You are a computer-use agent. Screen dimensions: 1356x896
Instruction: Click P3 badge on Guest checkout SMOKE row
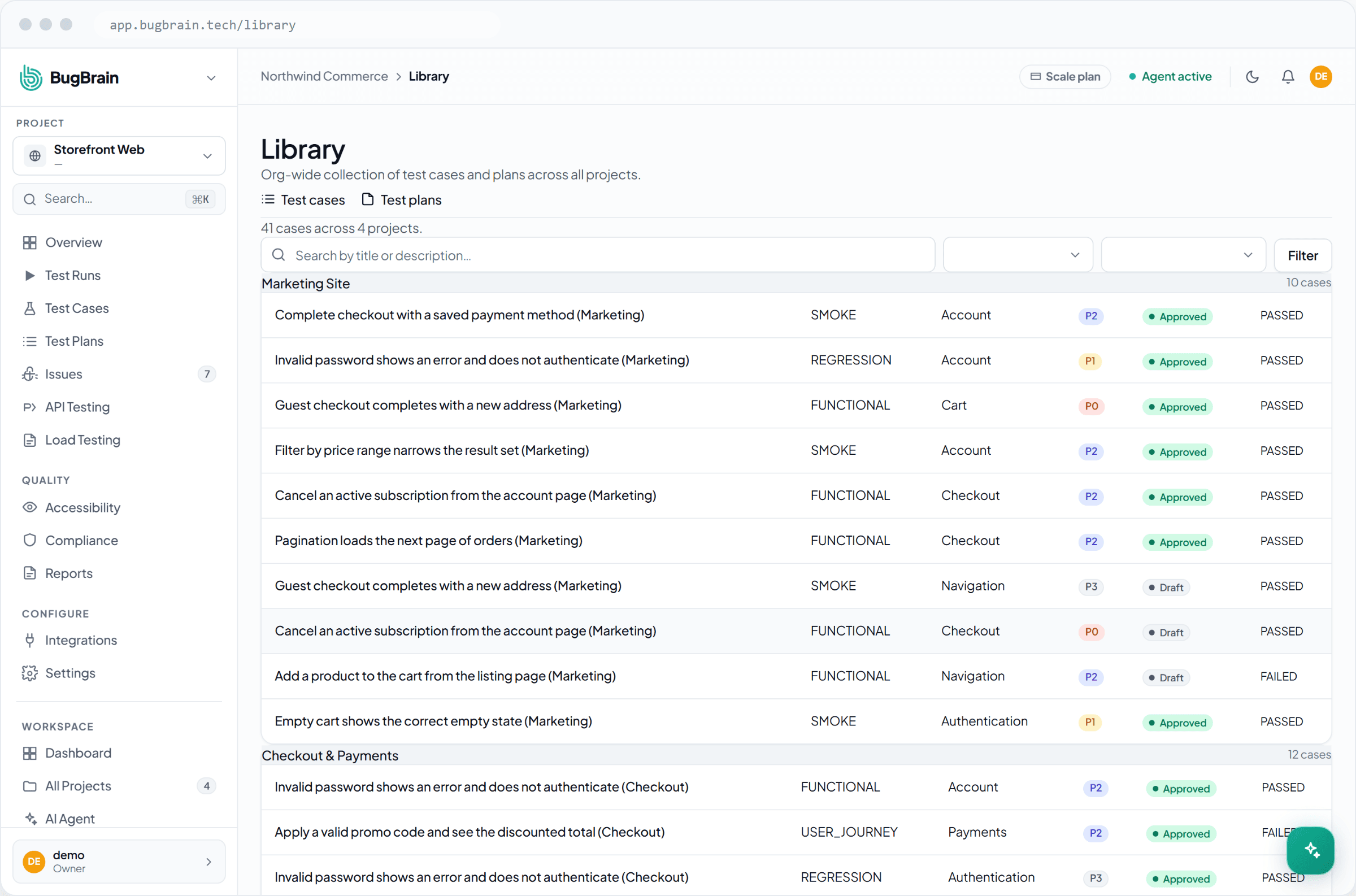(1091, 587)
